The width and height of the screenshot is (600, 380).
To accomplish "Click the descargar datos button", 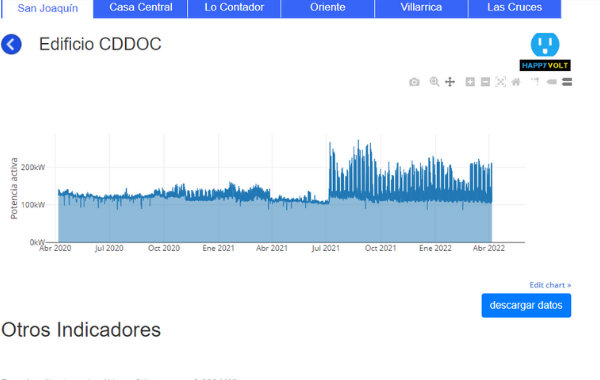I will (526, 305).
